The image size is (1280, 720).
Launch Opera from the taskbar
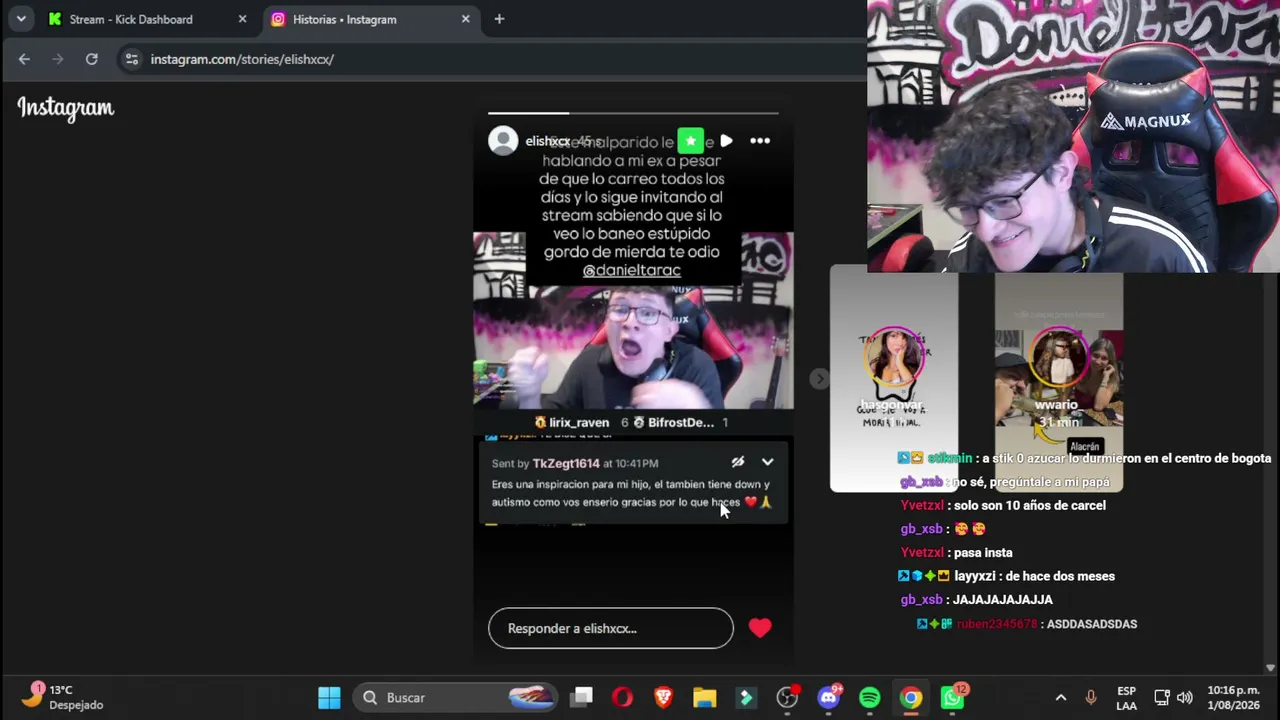pyautogui.click(x=622, y=697)
